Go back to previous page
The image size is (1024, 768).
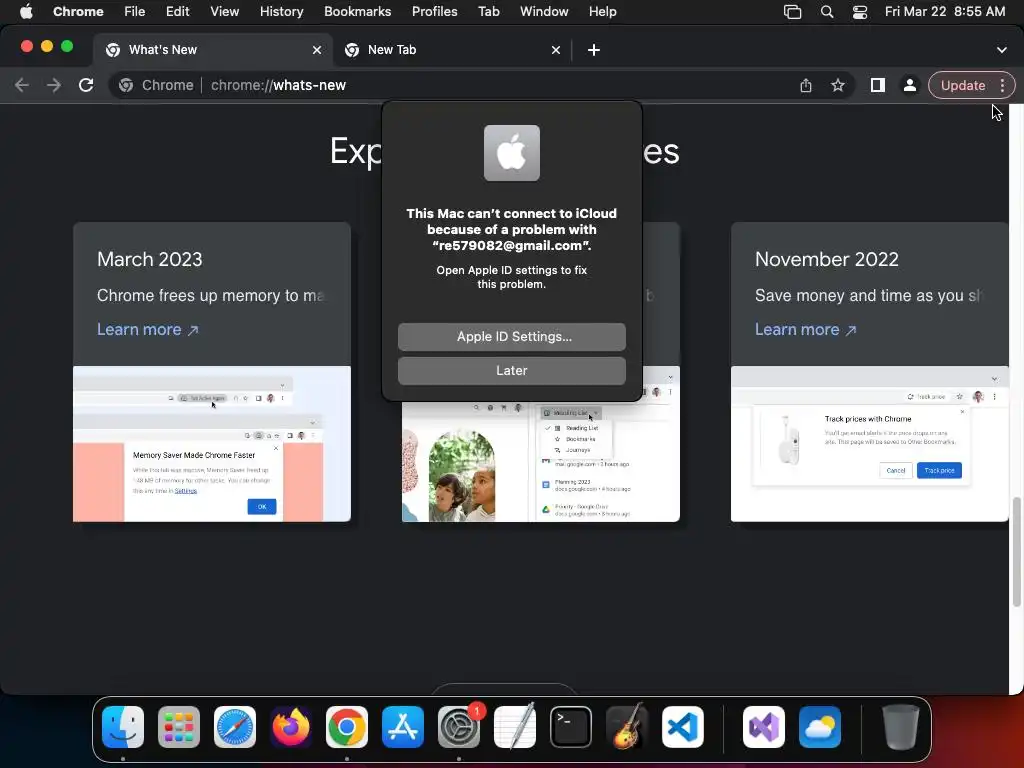click(22, 85)
